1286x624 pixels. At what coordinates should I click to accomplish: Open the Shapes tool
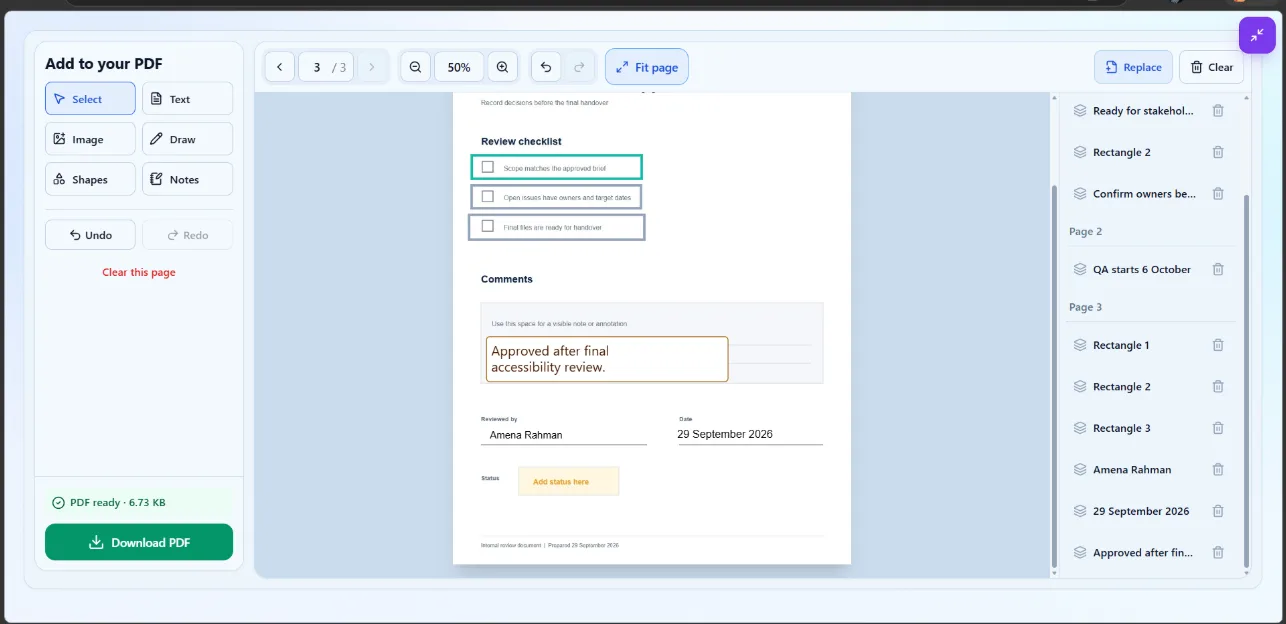[90, 179]
